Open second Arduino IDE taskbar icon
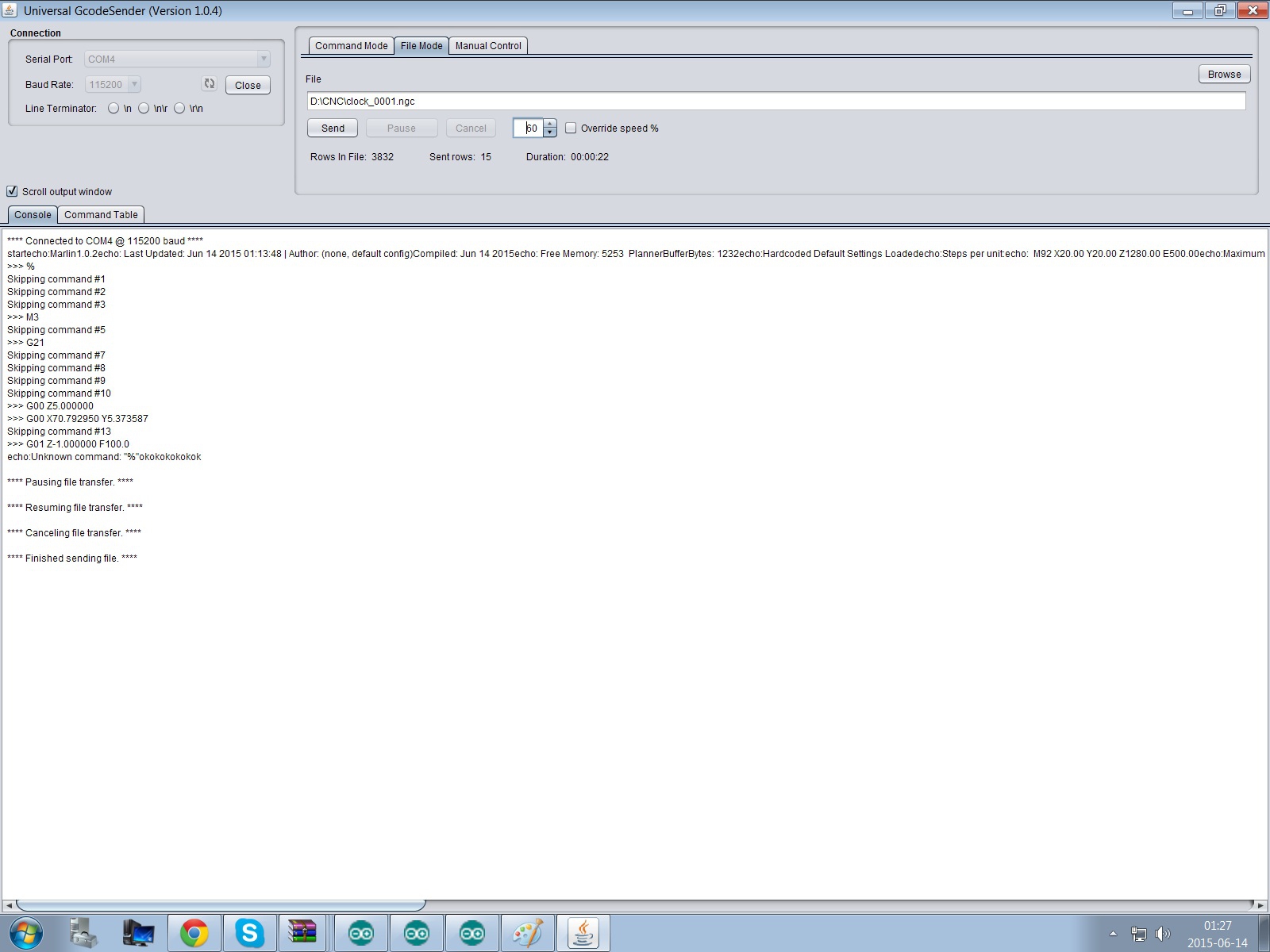The image size is (1270, 952). point(417,933)
